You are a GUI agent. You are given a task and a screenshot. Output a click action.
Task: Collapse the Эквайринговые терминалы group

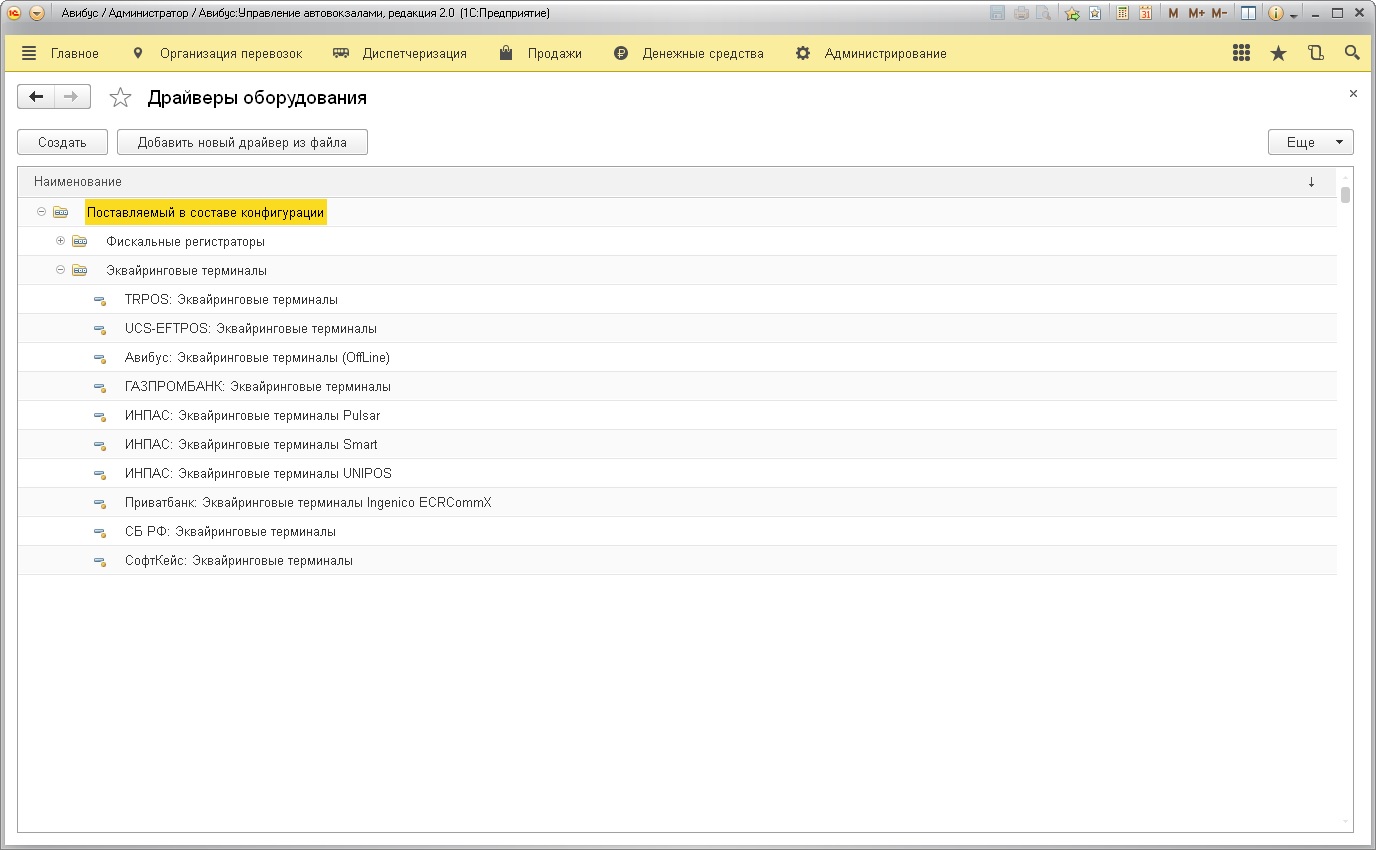[x=61, y=270]
